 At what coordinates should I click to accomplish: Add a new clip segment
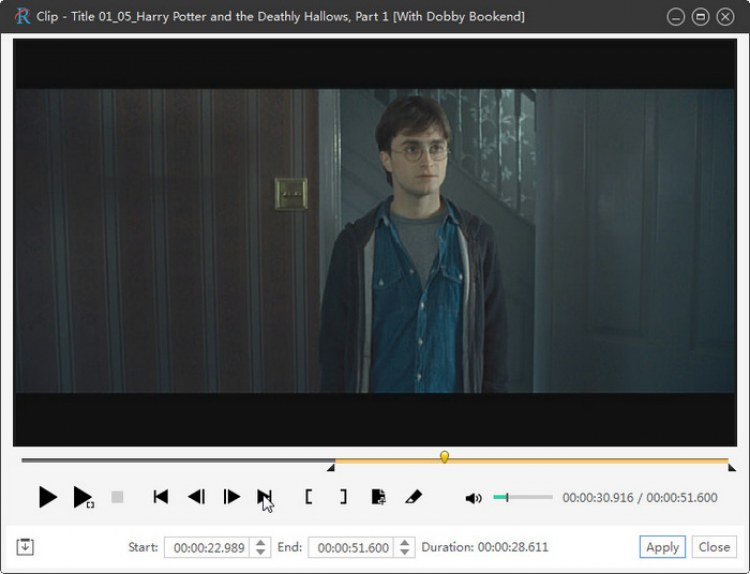pyautogui.click(x=378, y=497)
